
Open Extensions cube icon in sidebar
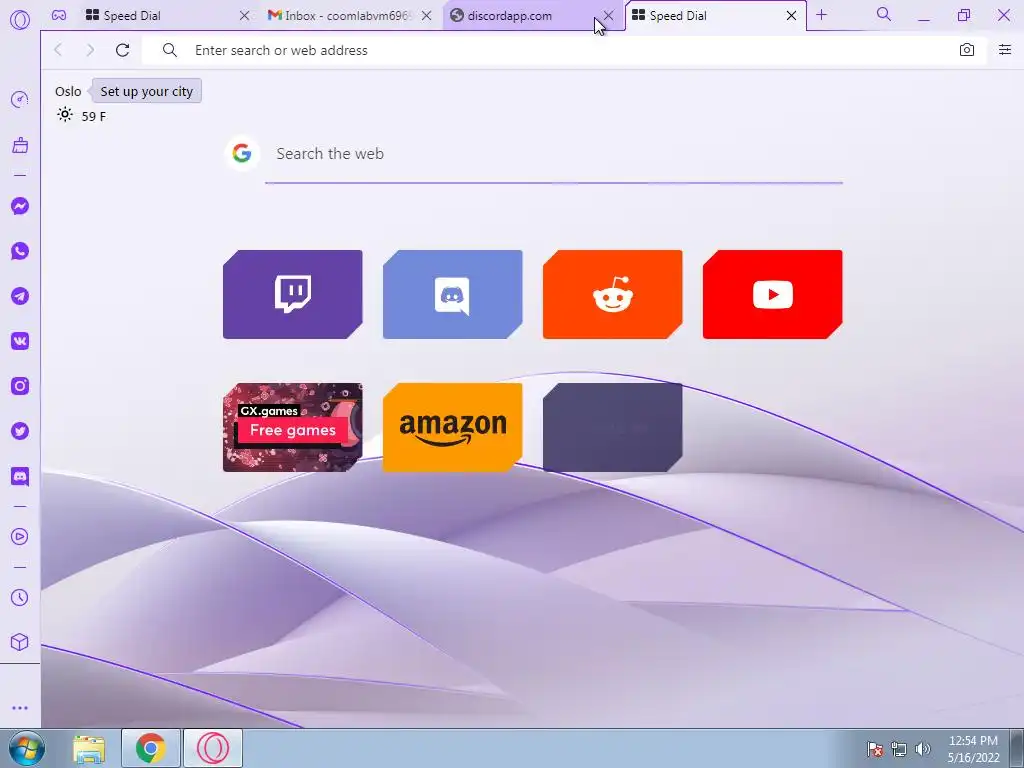(x=20, y=643)
